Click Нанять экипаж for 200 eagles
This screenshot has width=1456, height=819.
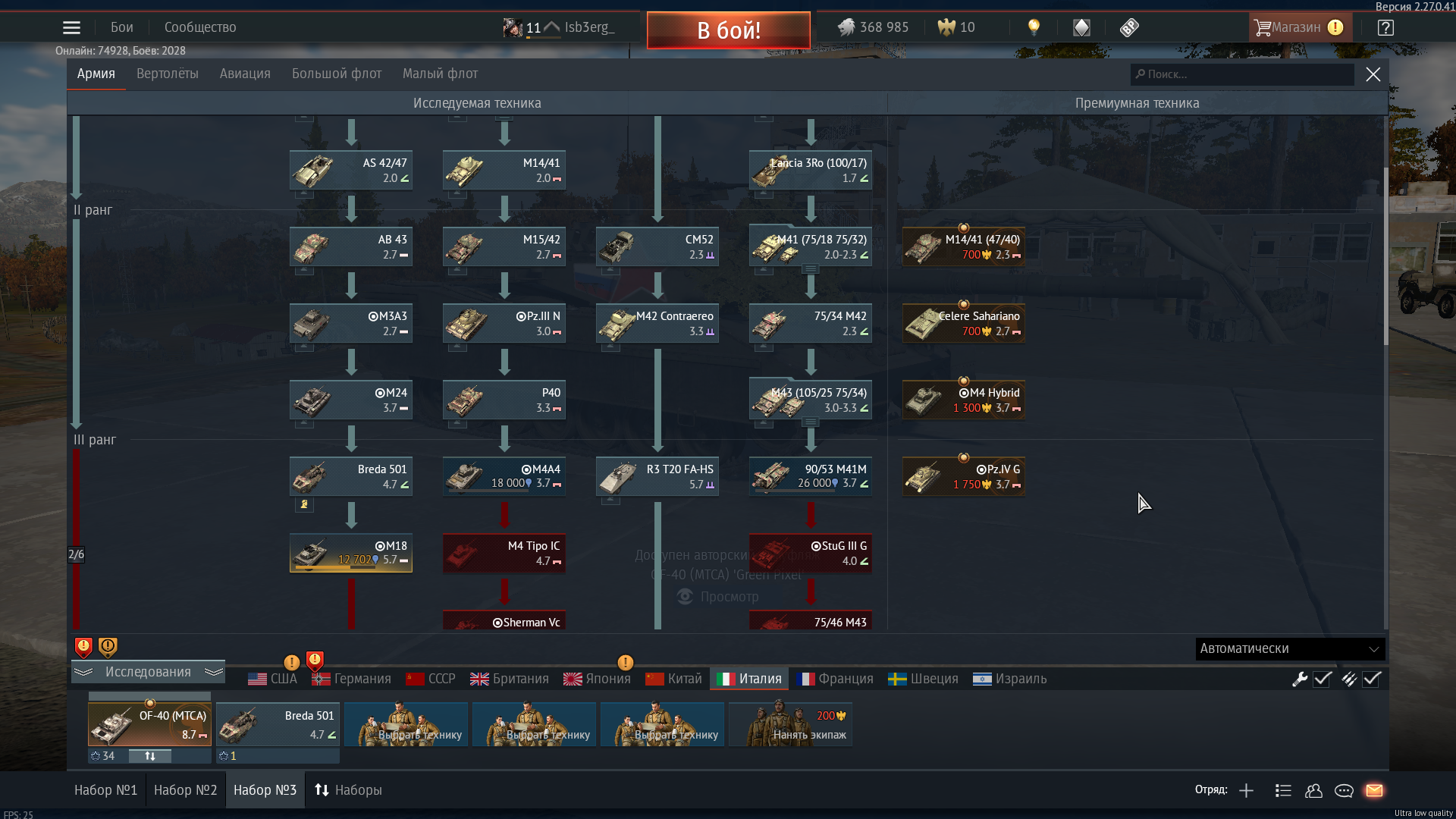coord(790,724)
